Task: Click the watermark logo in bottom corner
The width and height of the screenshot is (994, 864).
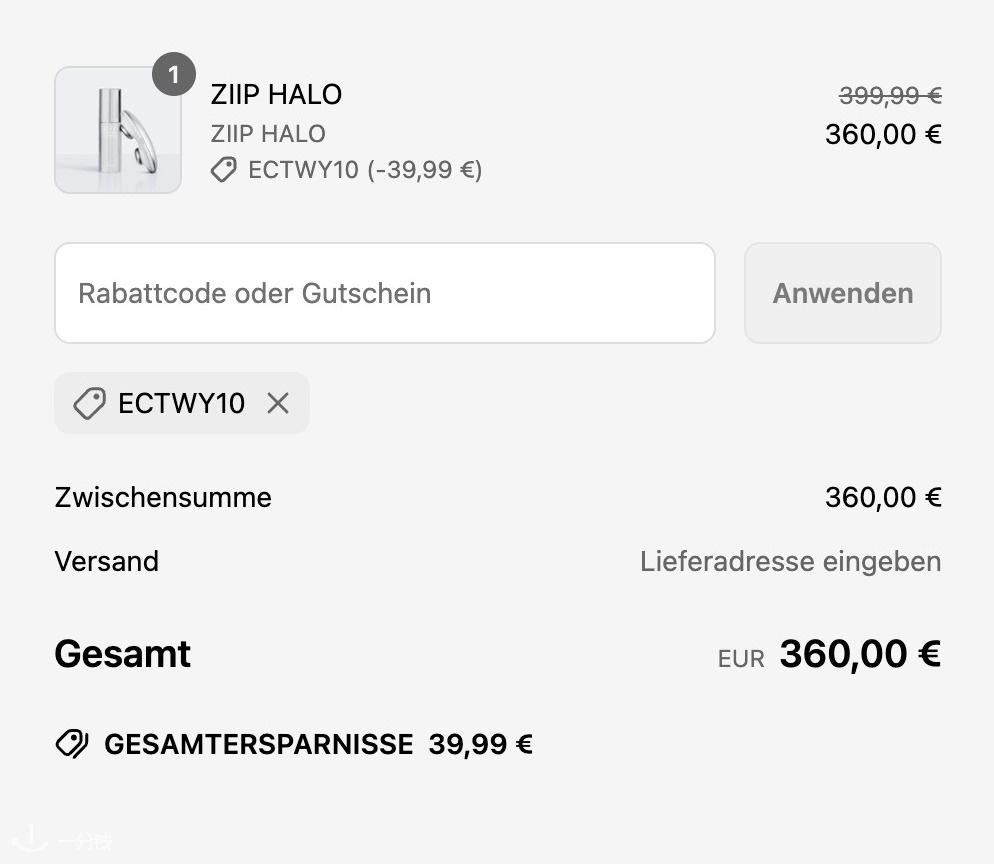Action: coord(62,840)
